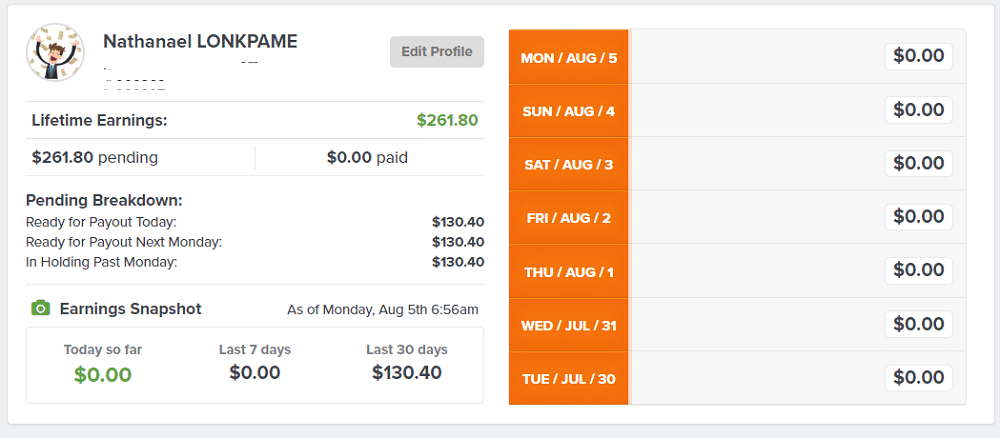Click the Today so far $0.00 figure
Screen dimensions: 1000x438
[103, 374]
